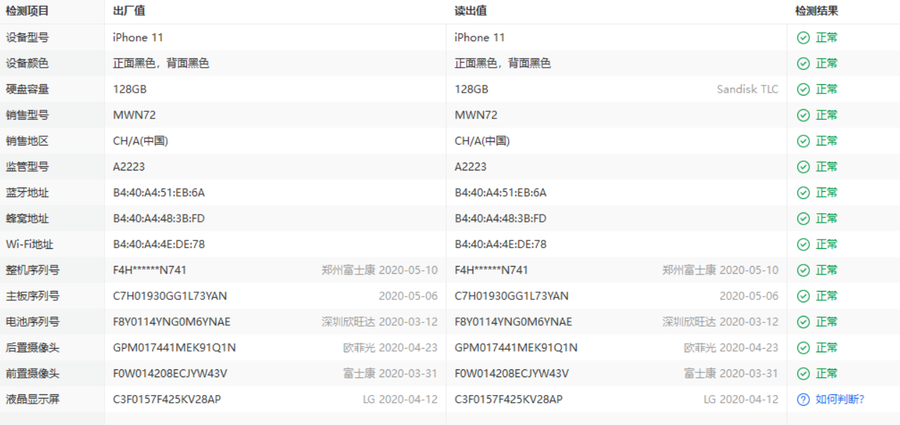Click factory value CH/A(中国)
Image resolution: width=900 pixels, height=425 pixels.
coord(140,141)
